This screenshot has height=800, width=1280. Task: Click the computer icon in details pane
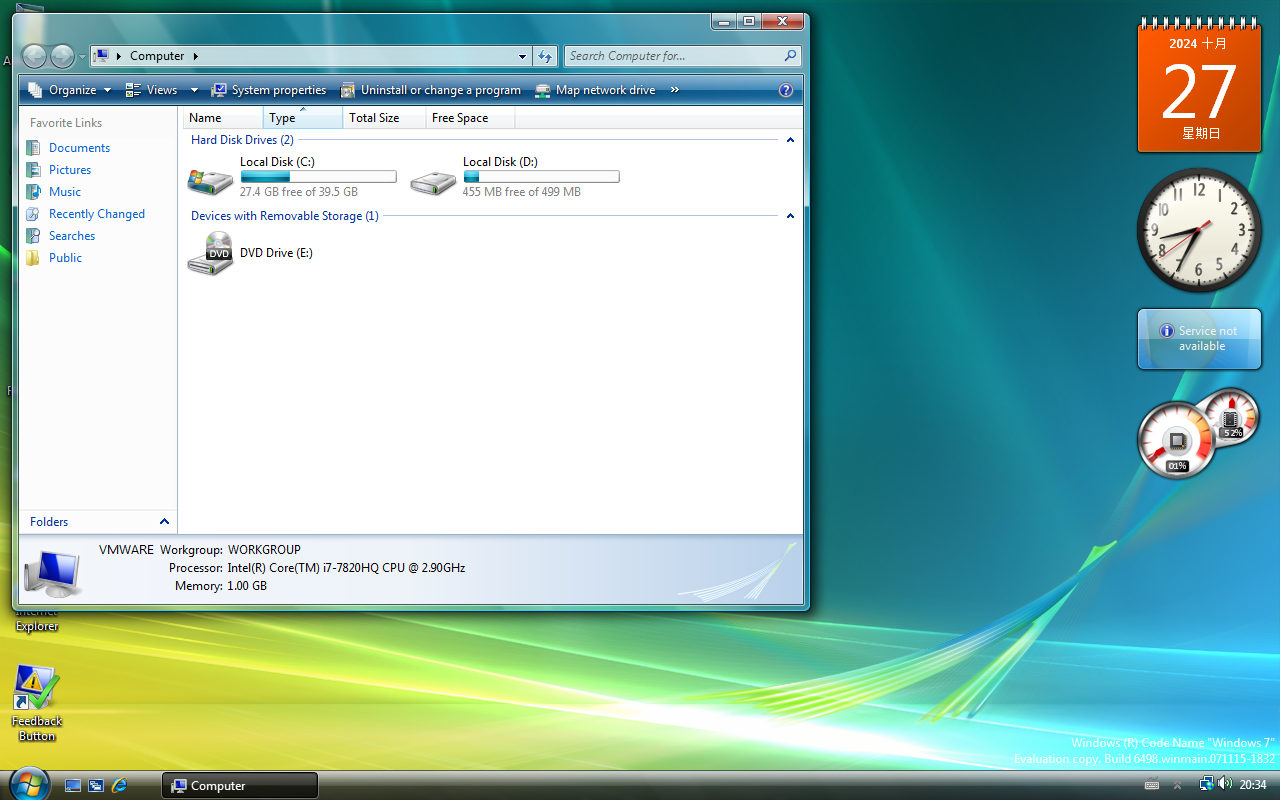point(52,572)
